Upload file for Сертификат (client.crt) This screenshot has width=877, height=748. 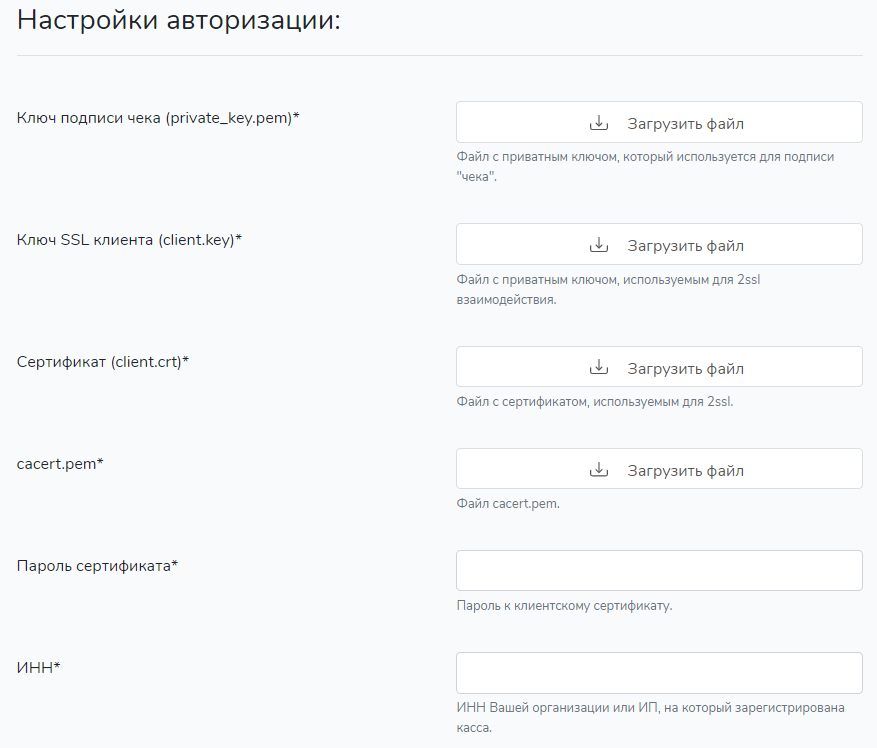659,366
